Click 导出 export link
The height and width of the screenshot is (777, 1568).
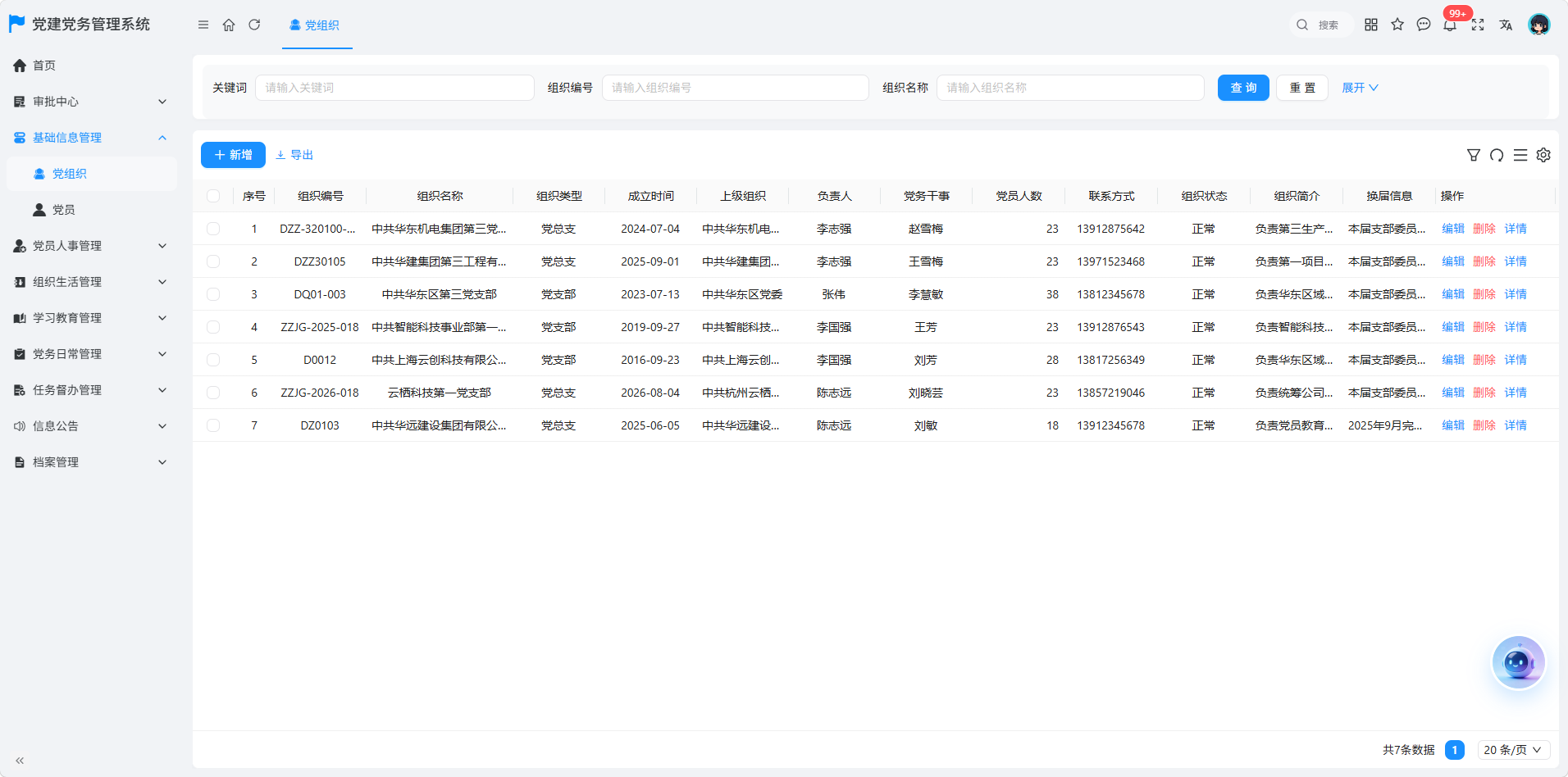294,155
